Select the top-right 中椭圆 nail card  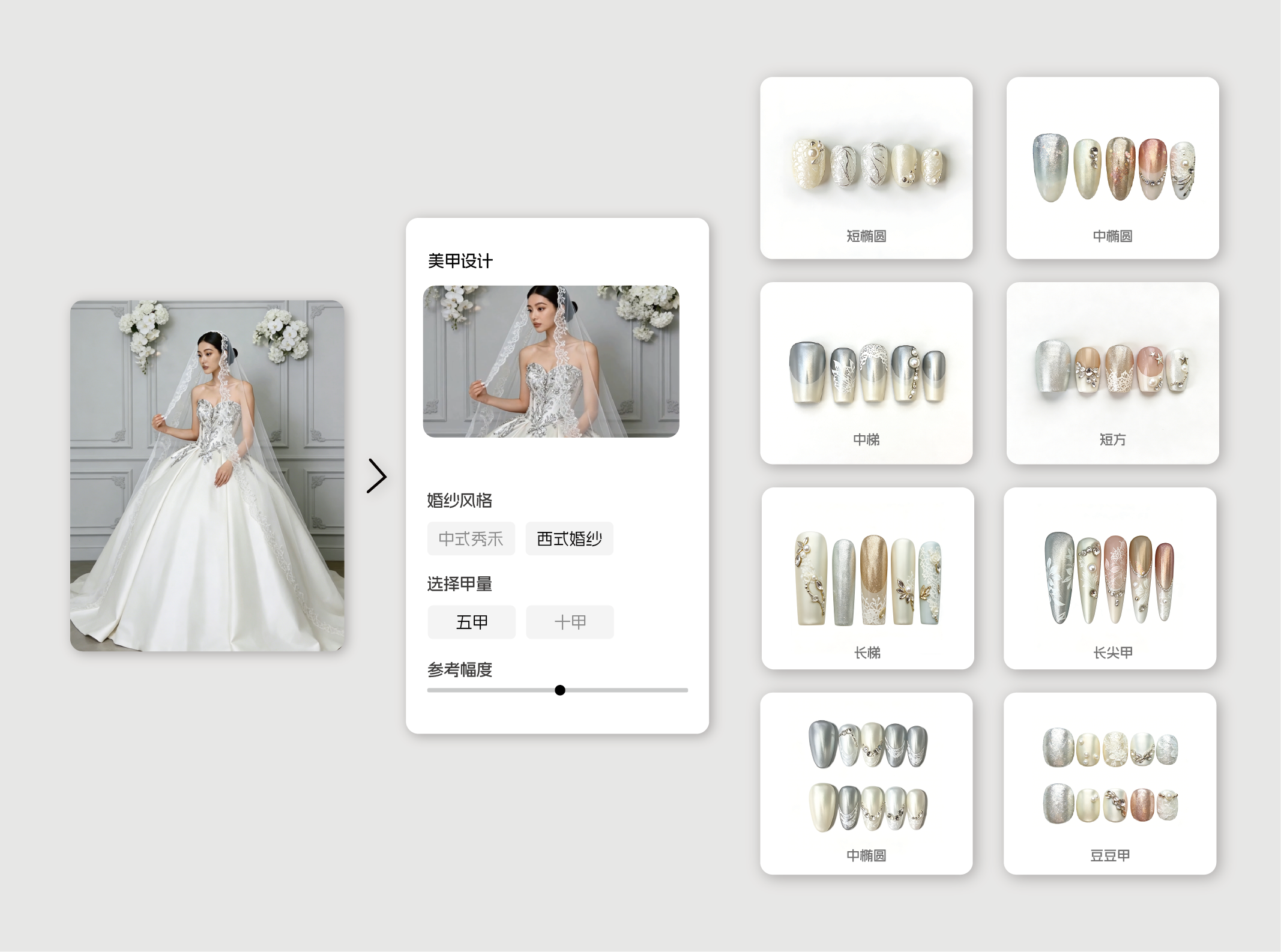coord(1112,168)
